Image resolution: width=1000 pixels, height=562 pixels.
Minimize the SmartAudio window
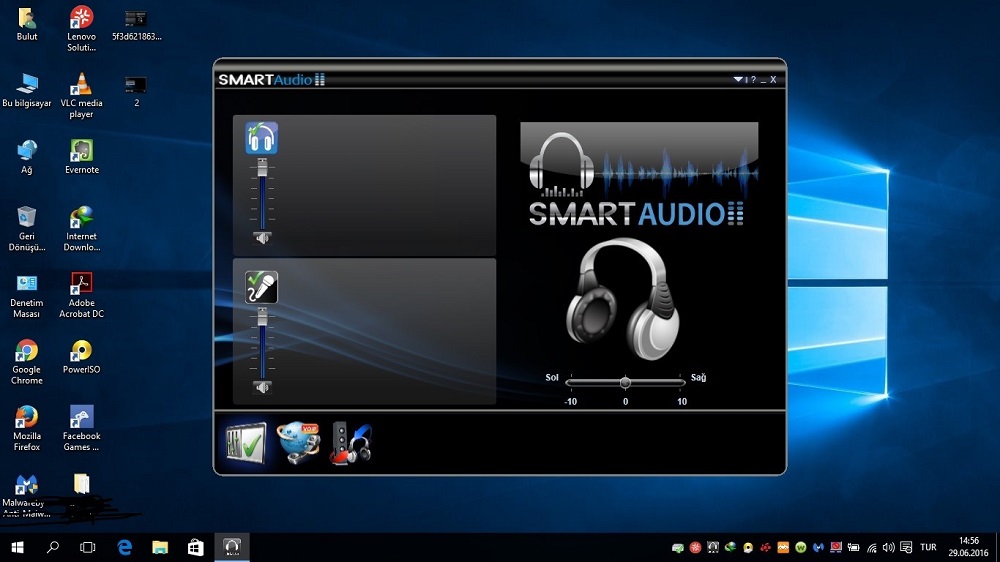click(x=763, y=80)
